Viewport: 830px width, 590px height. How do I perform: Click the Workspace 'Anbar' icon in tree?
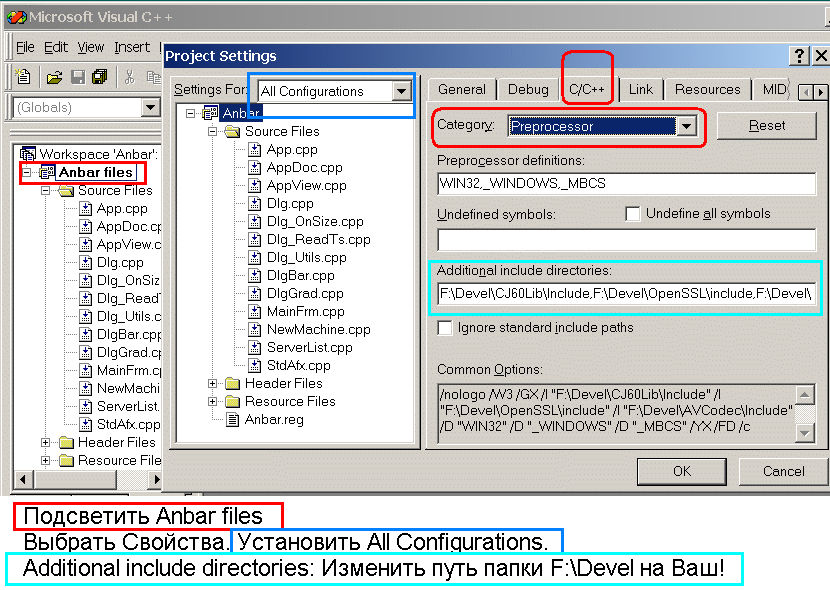click(x=28, y=154)
